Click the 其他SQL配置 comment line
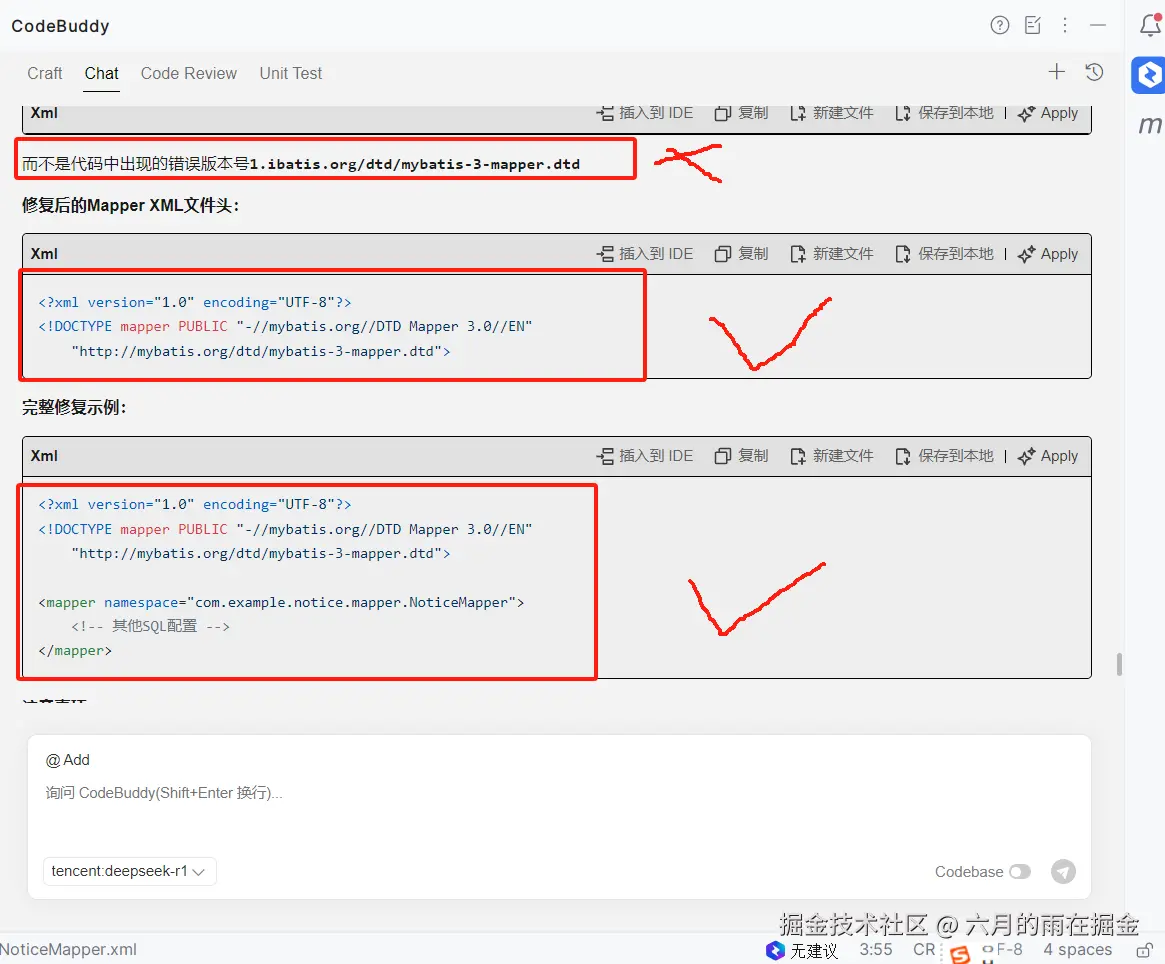Screen dimensions: 1165x964 [x=150, y=627]
